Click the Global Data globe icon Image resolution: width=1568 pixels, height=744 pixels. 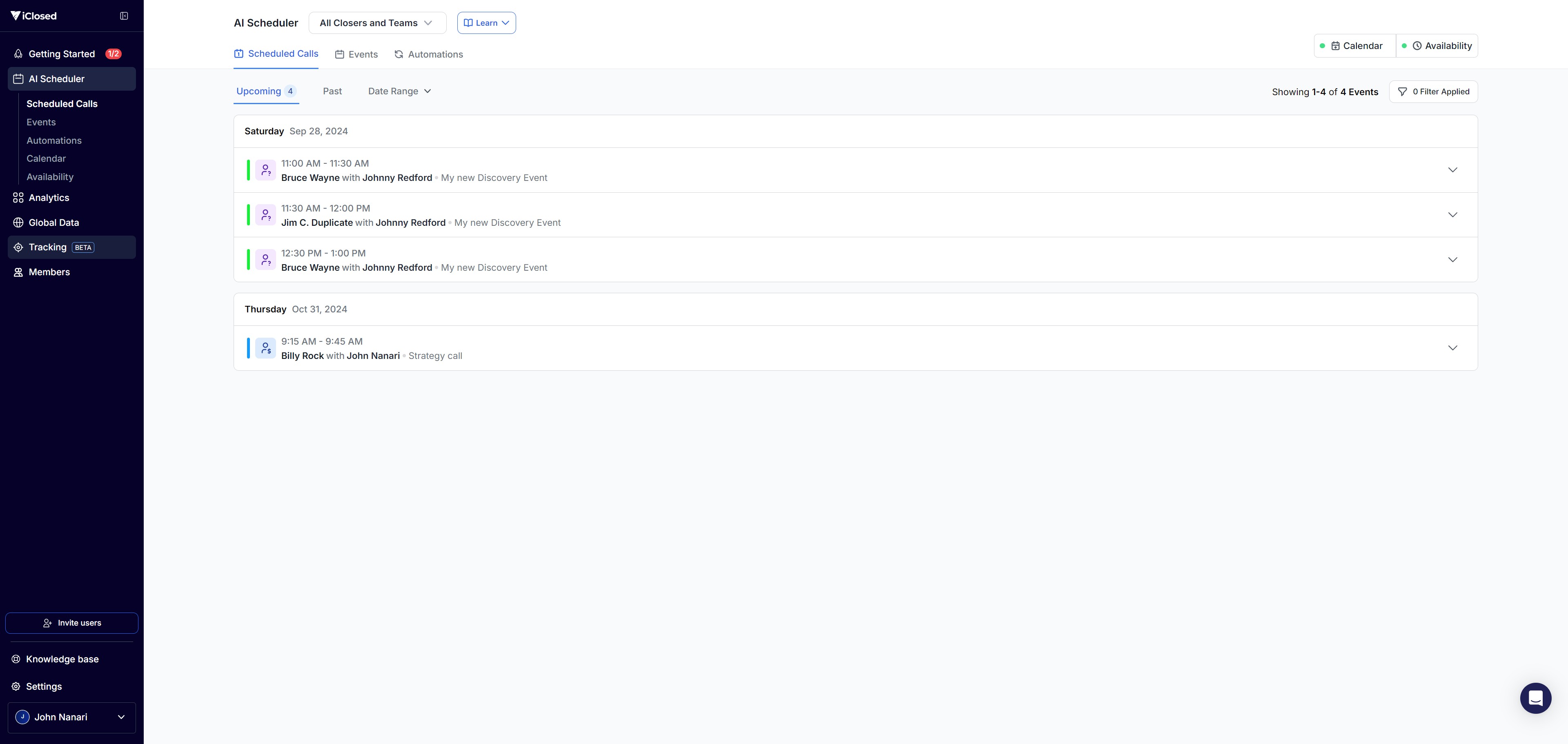click(18, 223)
